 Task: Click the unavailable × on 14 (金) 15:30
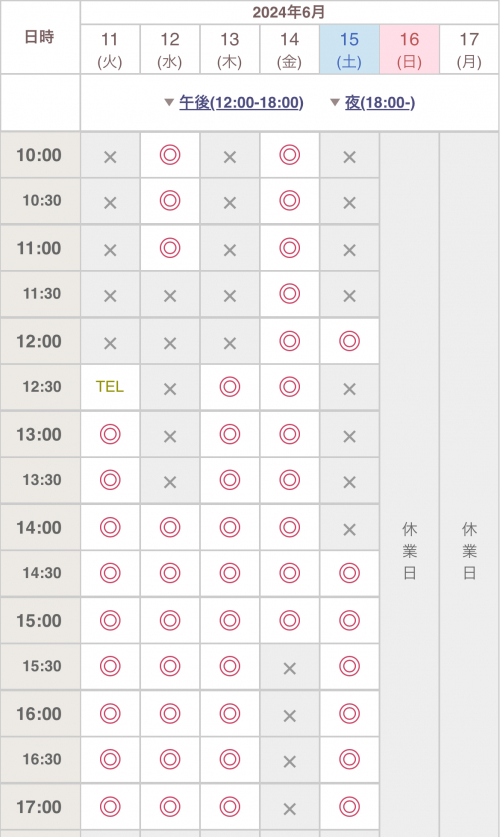[x=289, y=668]
